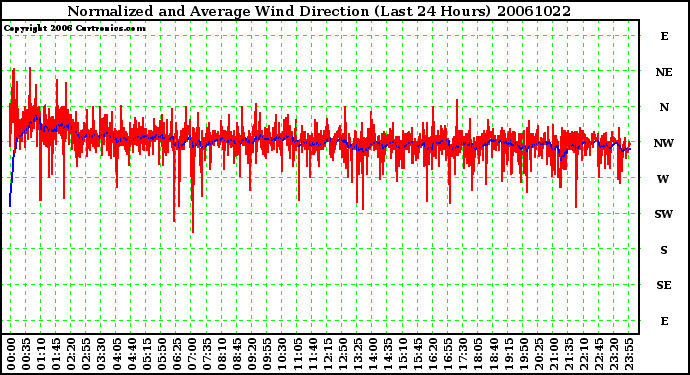Click the 08:10 time label
This screenshot has width=690, height=375.
click(x=222, y=354)
